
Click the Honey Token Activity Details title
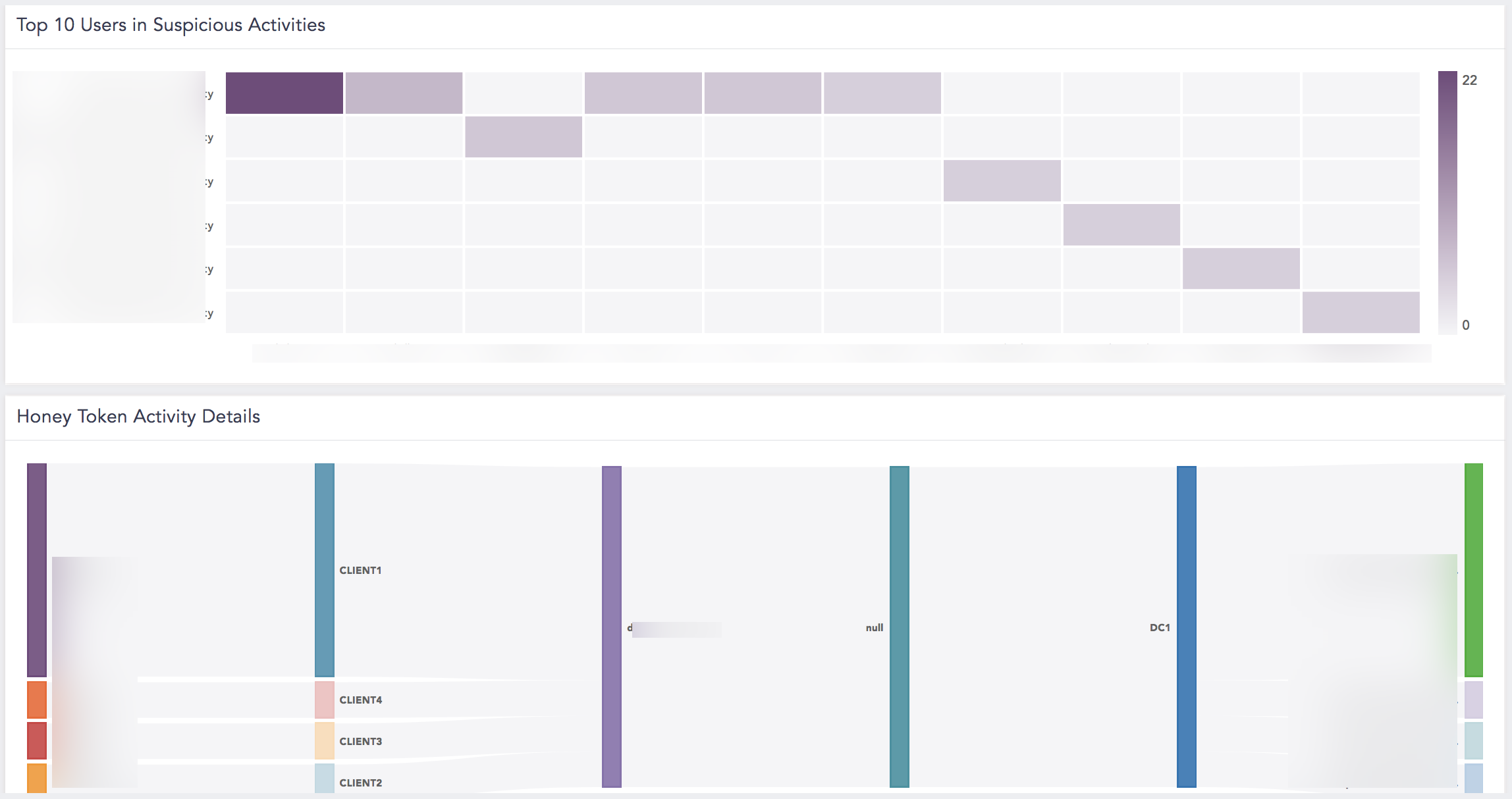click(x=138, y=417)
